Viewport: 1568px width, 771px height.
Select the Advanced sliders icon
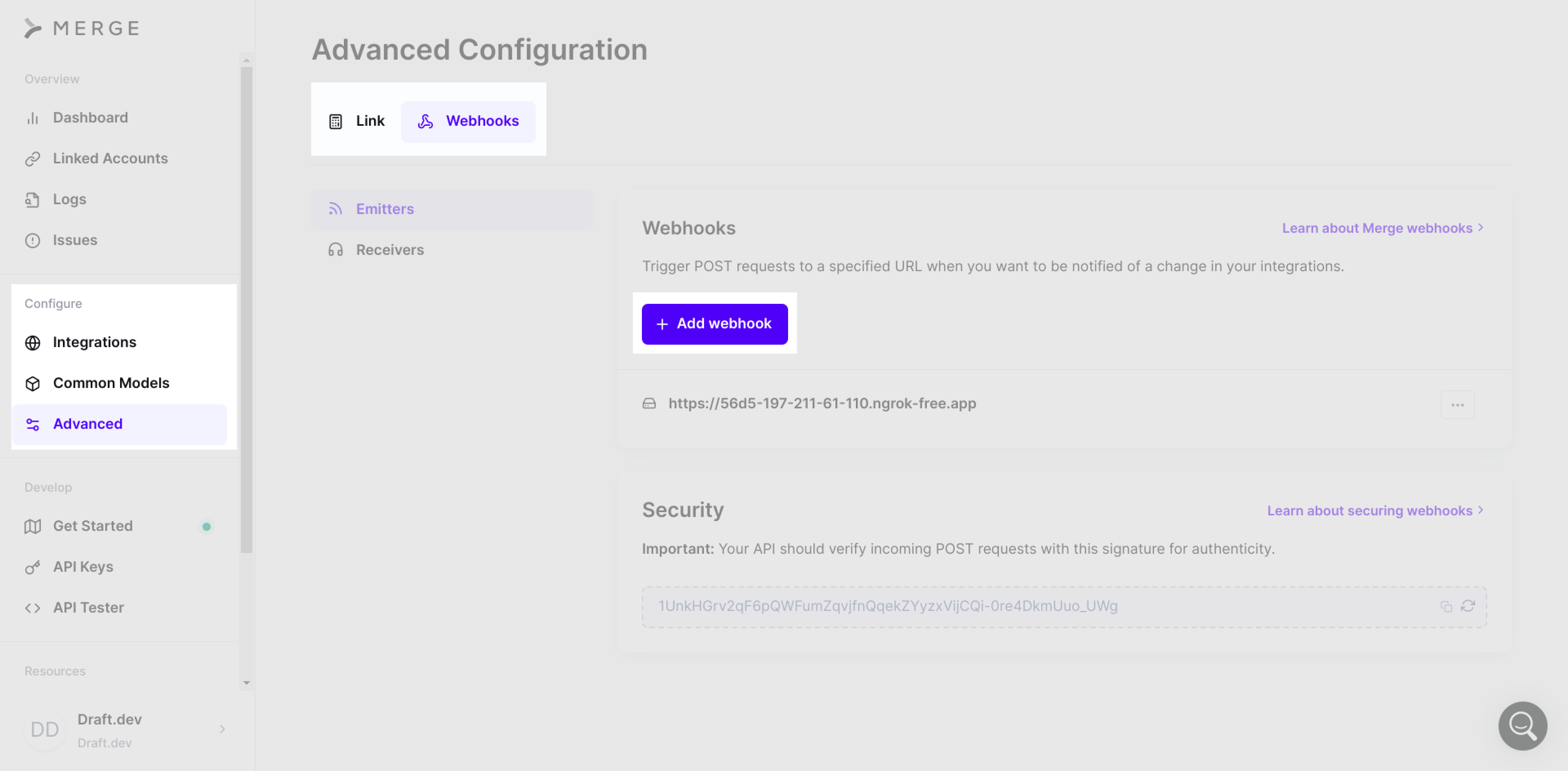tap(33, 424)
